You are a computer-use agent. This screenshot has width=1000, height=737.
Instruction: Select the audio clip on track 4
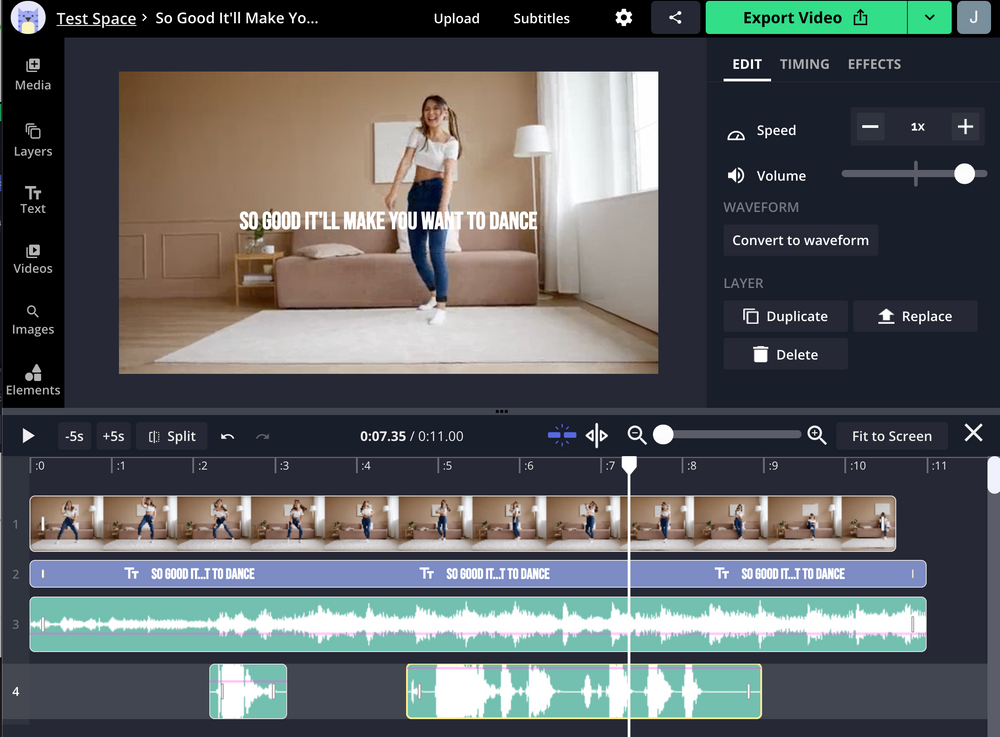[583, 691]
